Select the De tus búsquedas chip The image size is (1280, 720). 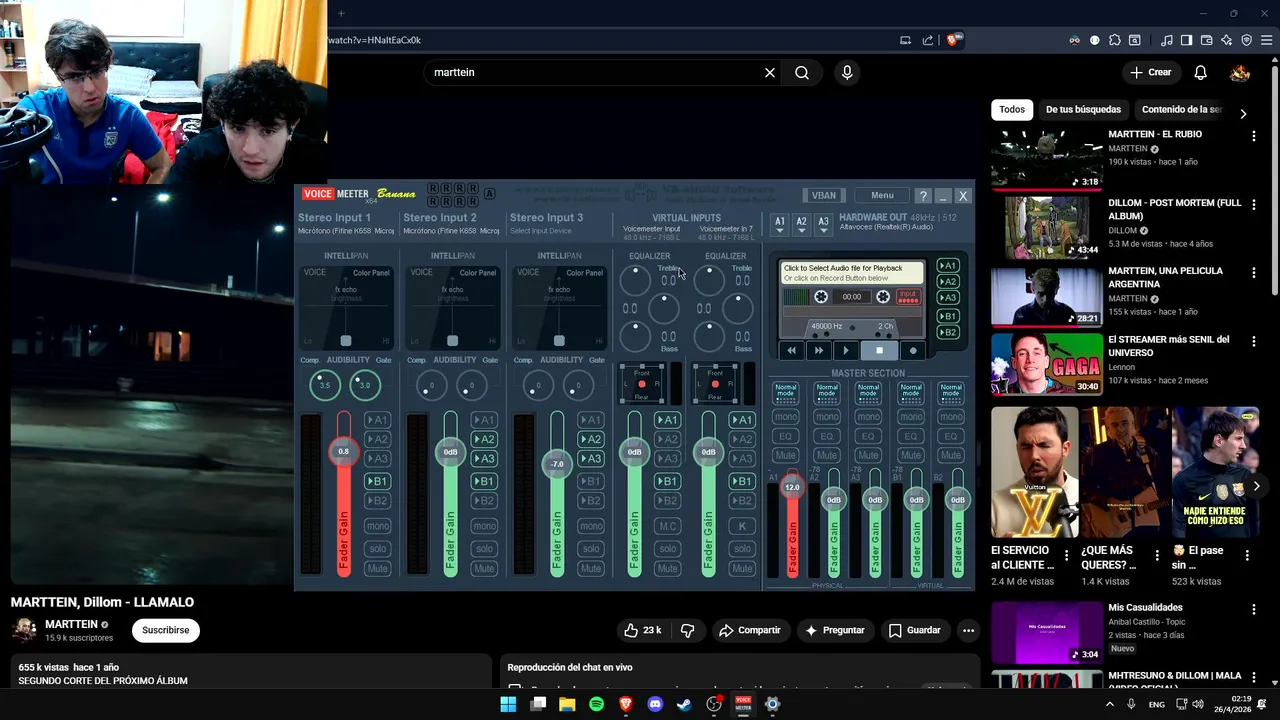(x=1083, y=110)
